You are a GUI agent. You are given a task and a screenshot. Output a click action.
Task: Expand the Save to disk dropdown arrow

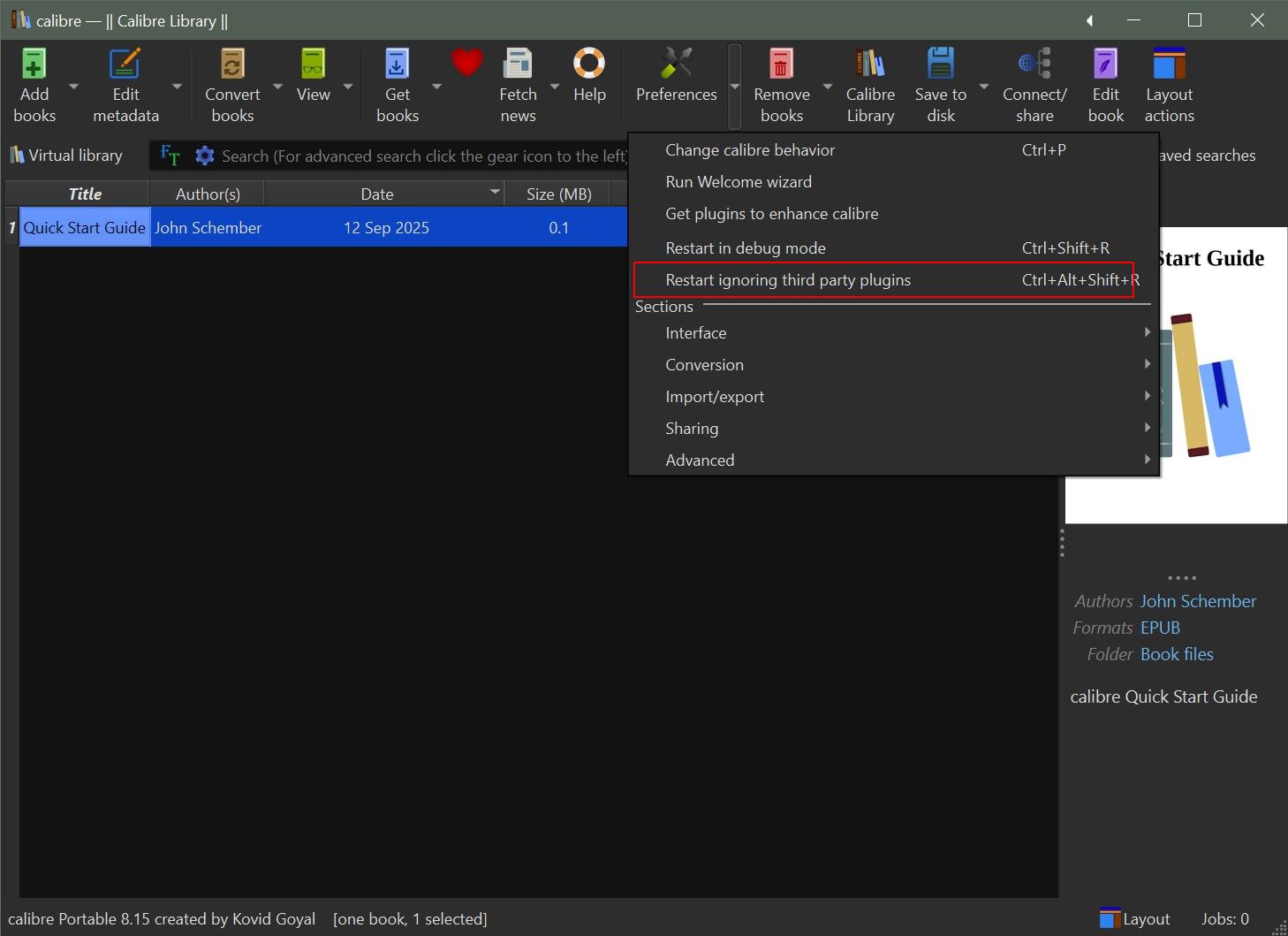pos(984,87)
